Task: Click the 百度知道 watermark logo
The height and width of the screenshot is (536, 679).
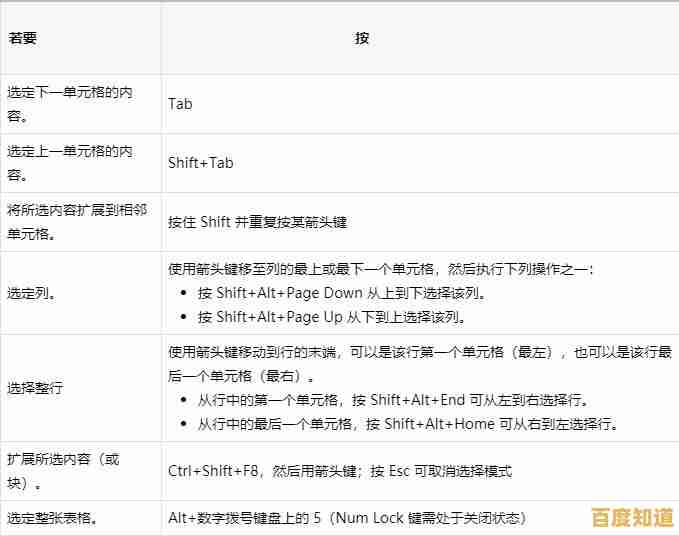Action: pos(632,517)
